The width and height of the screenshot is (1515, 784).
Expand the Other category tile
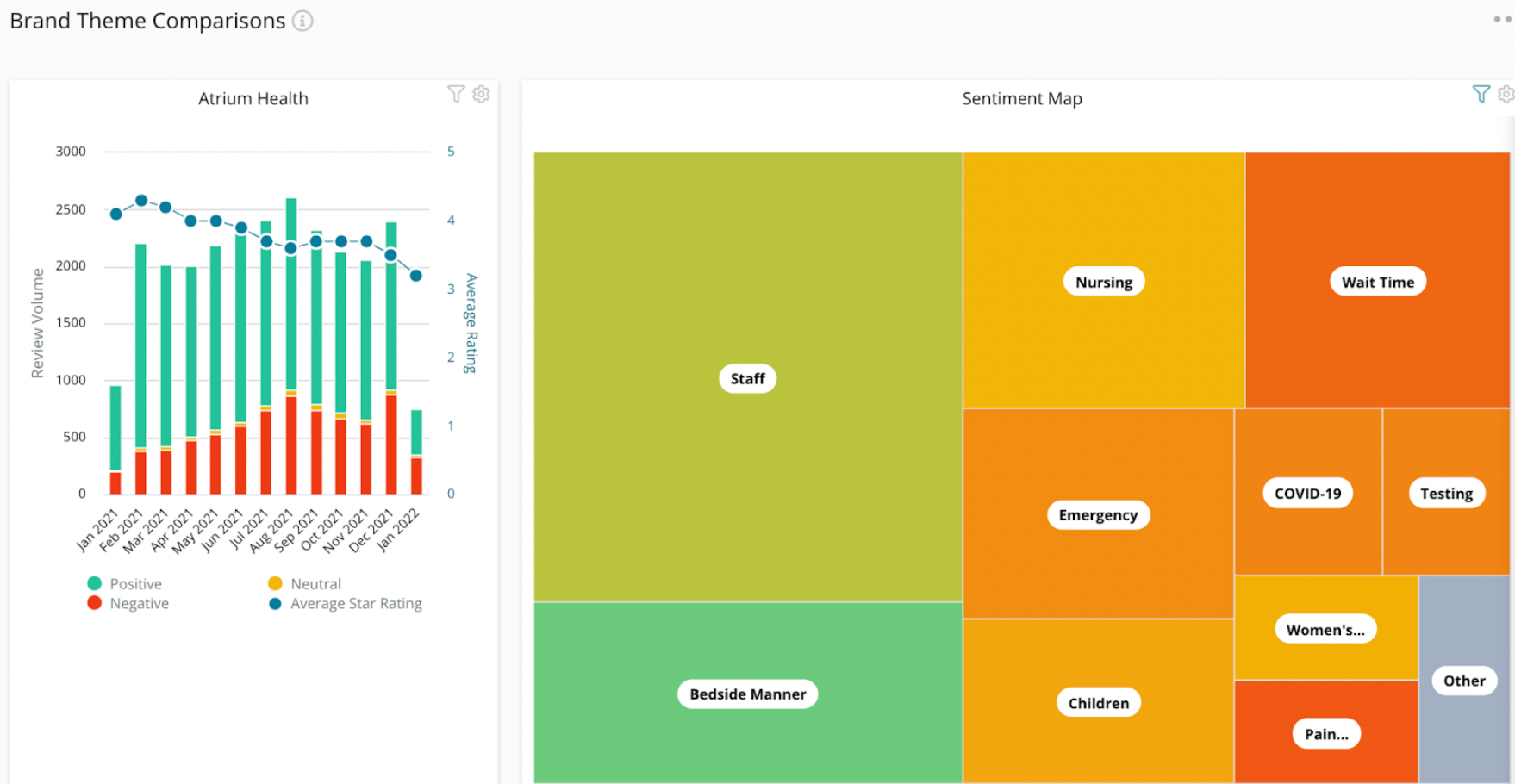[1464, 681]
